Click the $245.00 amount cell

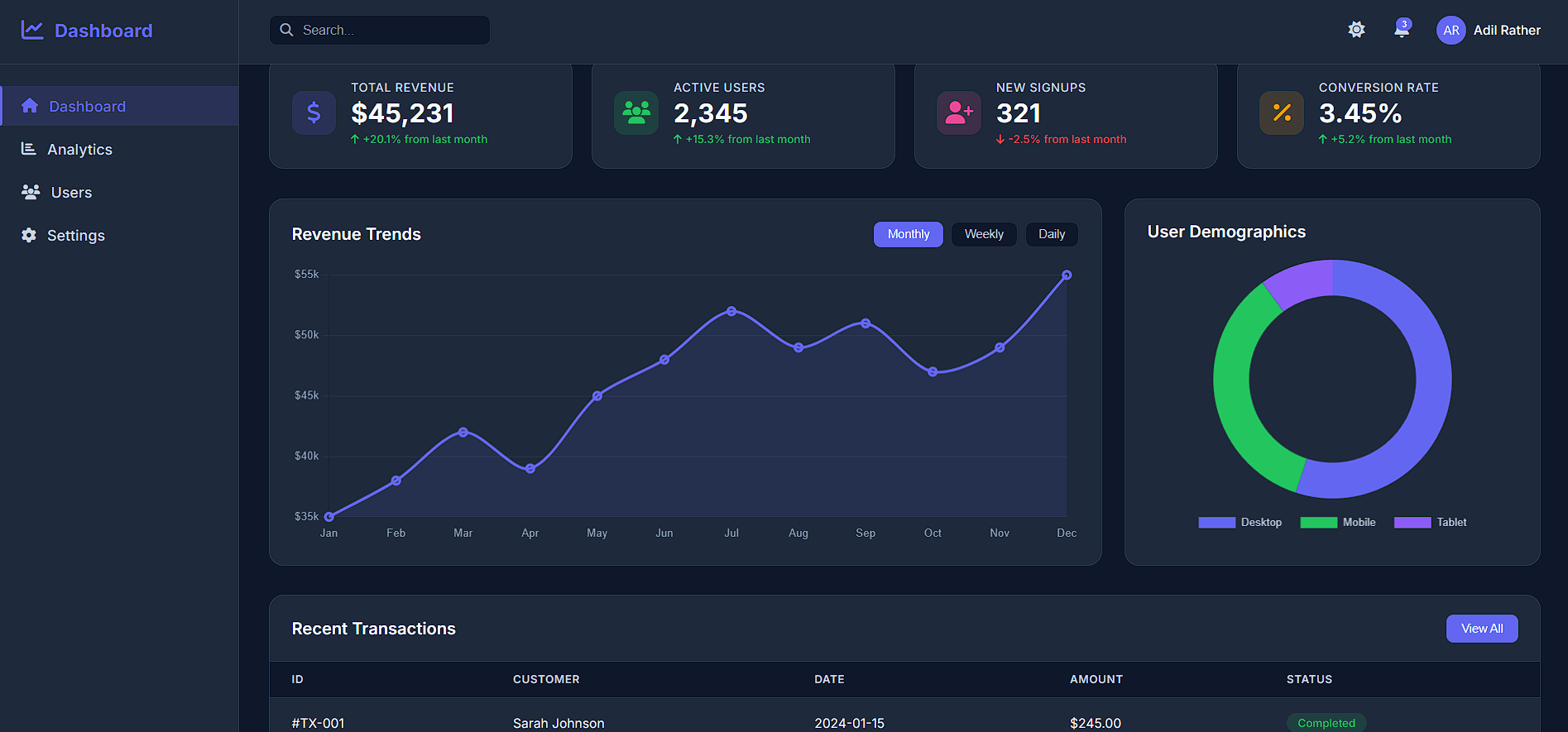click(1096, 723)
